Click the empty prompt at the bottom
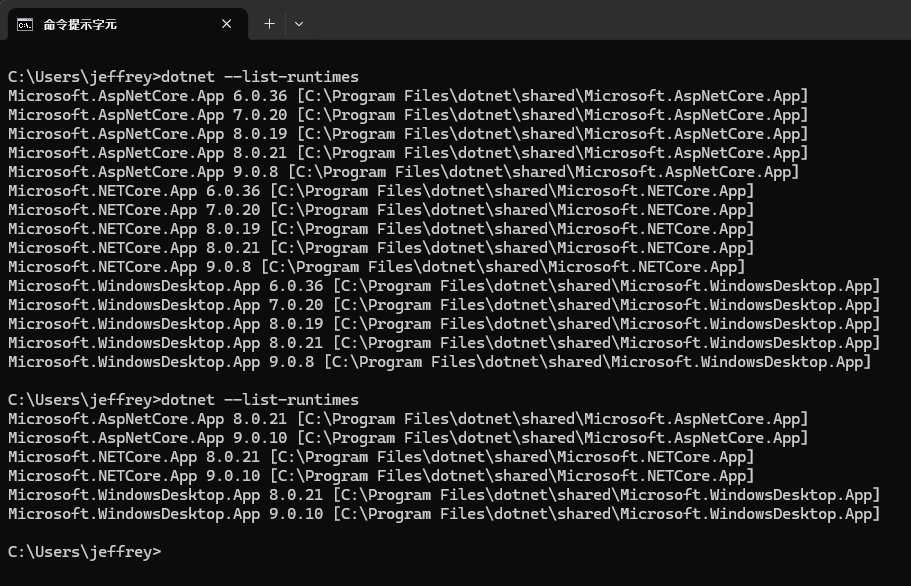 84,552
